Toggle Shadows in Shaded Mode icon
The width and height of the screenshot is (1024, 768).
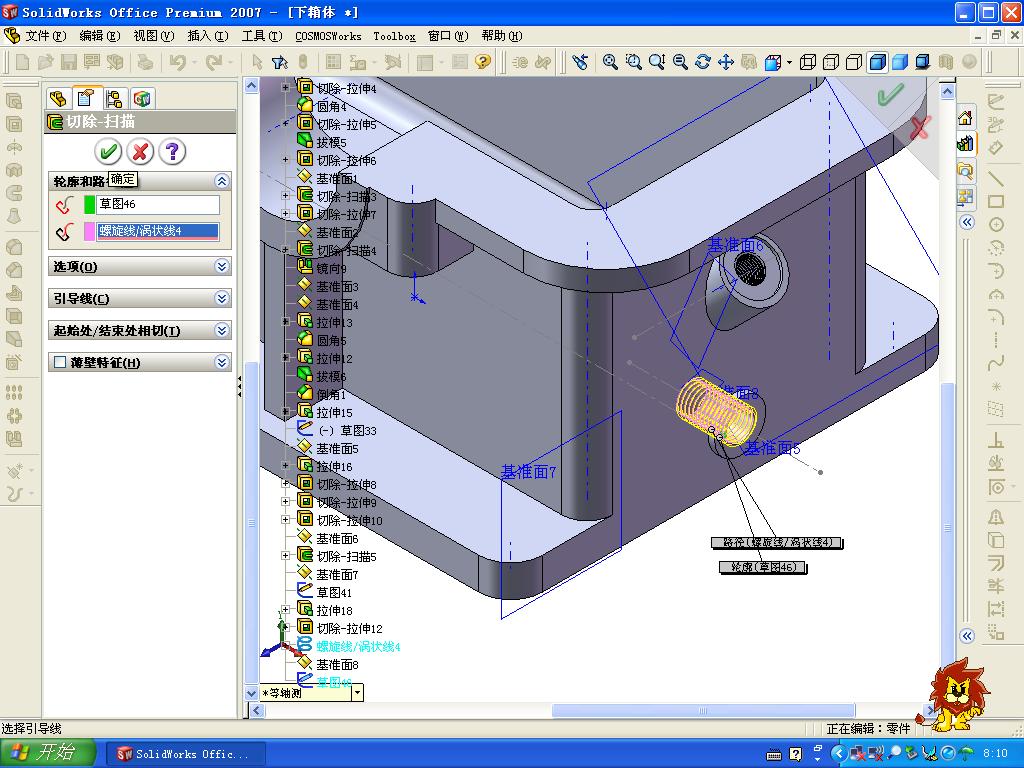pos(923,62)
